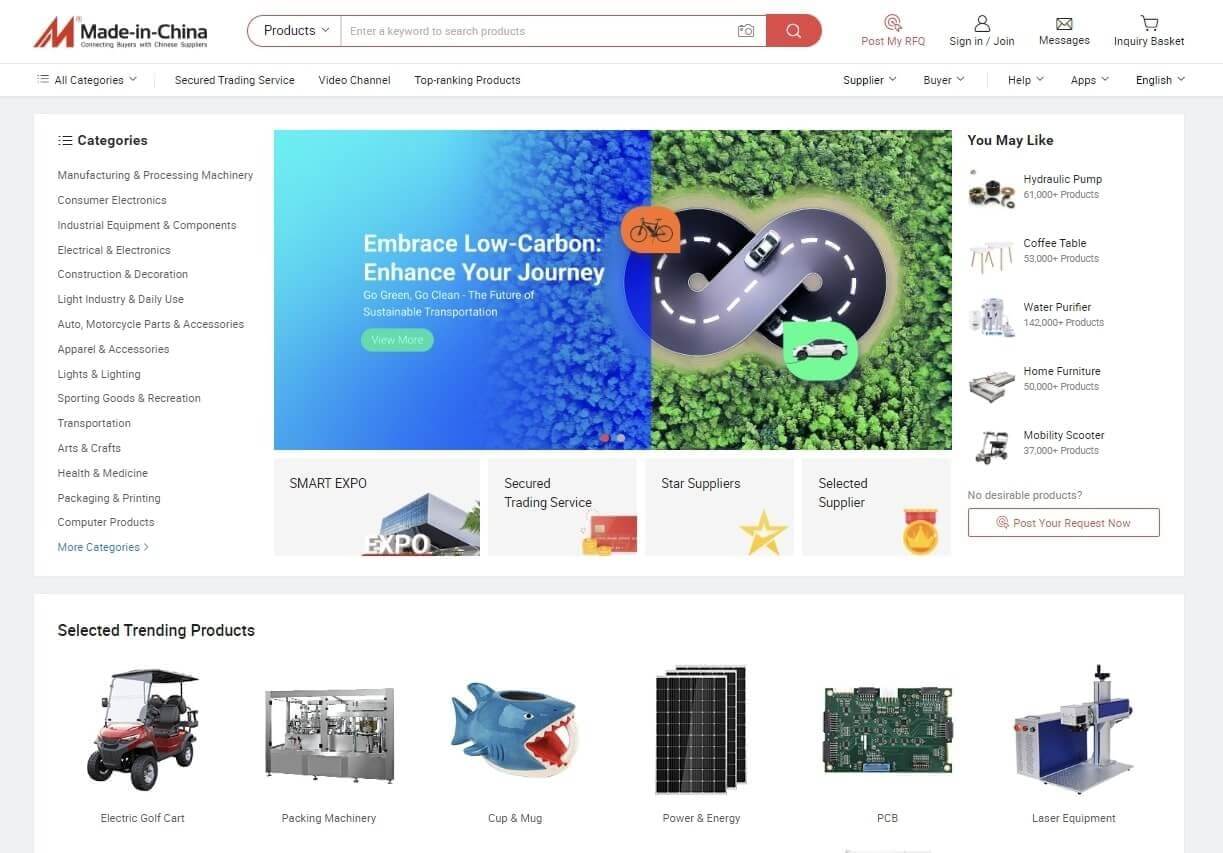Click the bicycle icon on banner
This screenshot has width=1223, height=853.
coord(651,230)
